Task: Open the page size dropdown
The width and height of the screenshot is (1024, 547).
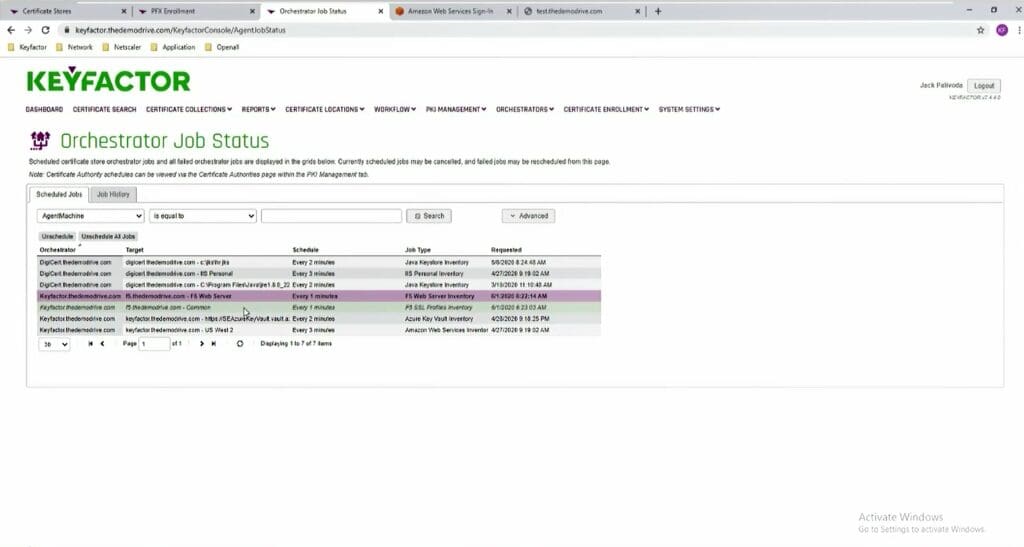Action: 54,344
